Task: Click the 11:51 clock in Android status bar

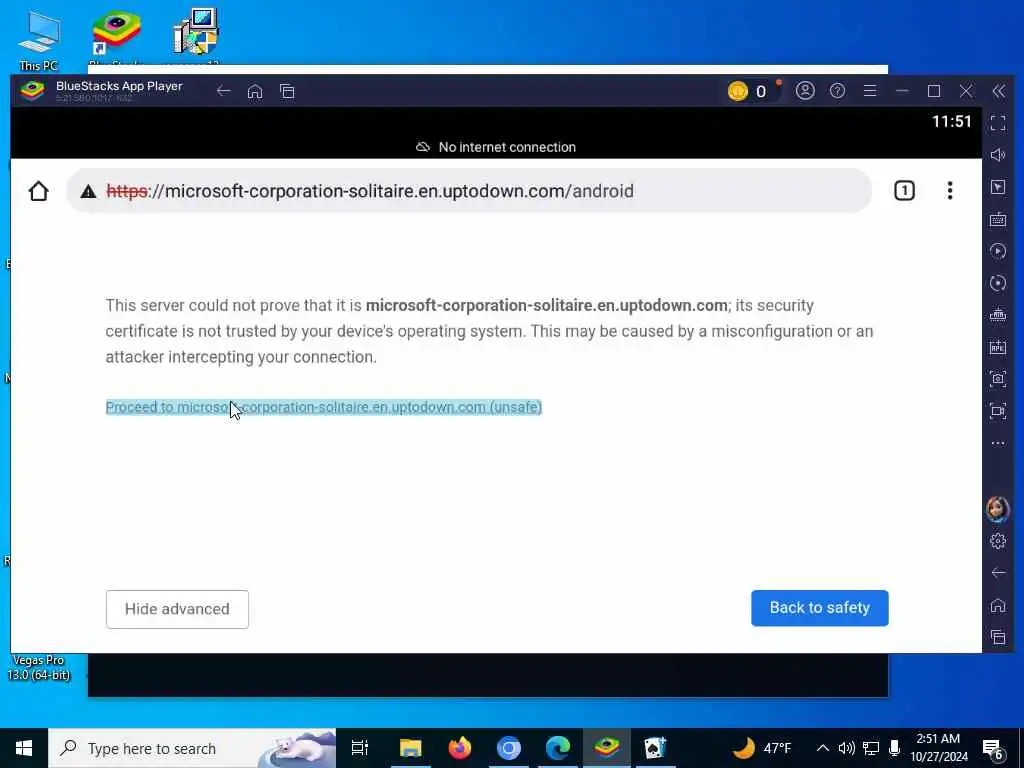Action: coord(952,121)
